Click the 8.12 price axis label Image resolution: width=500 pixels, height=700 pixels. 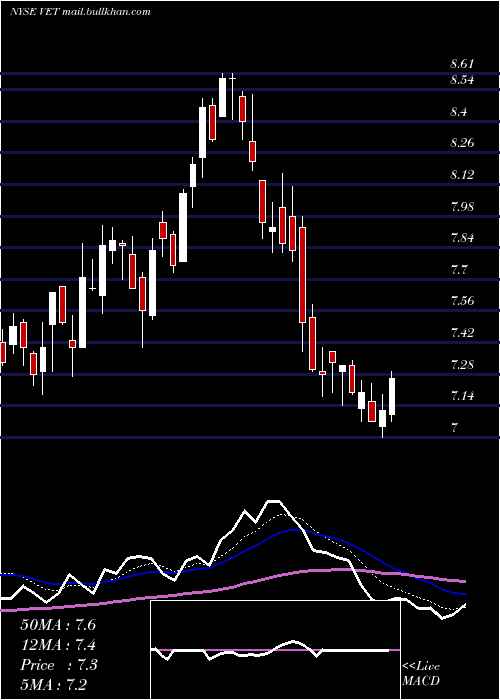tap(462, 175)
